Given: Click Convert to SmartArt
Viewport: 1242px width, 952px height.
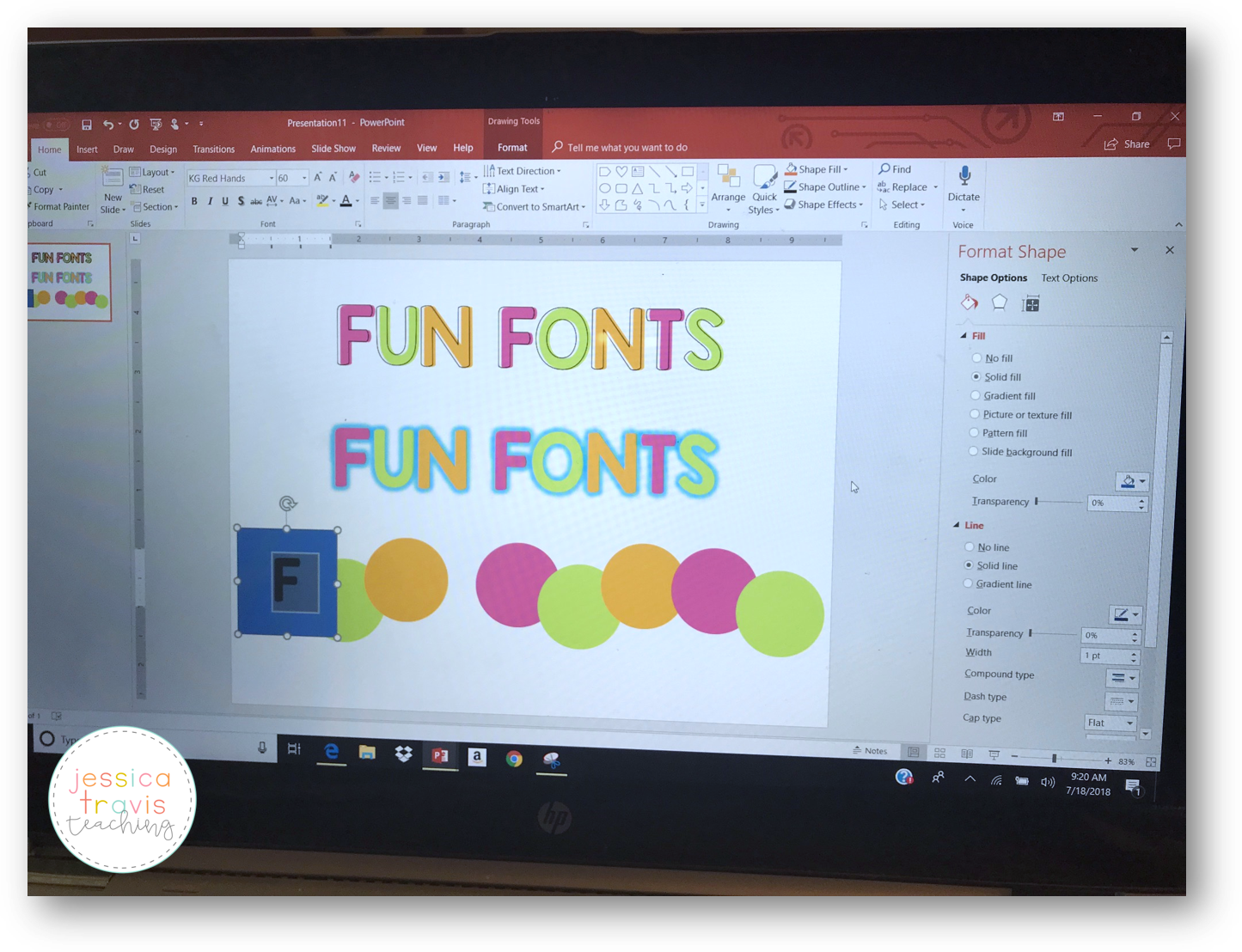Looking at the screenshot, I should pyautogui.click(x=534, y=207).
